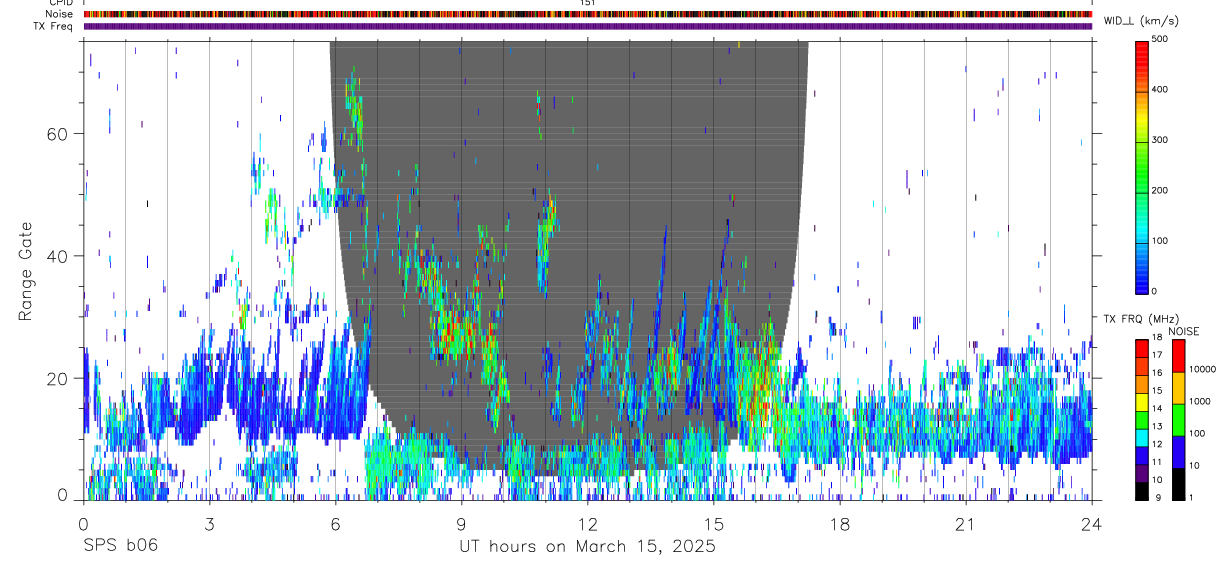Click the '0' tick on Range Gate axis

[63, 497]
